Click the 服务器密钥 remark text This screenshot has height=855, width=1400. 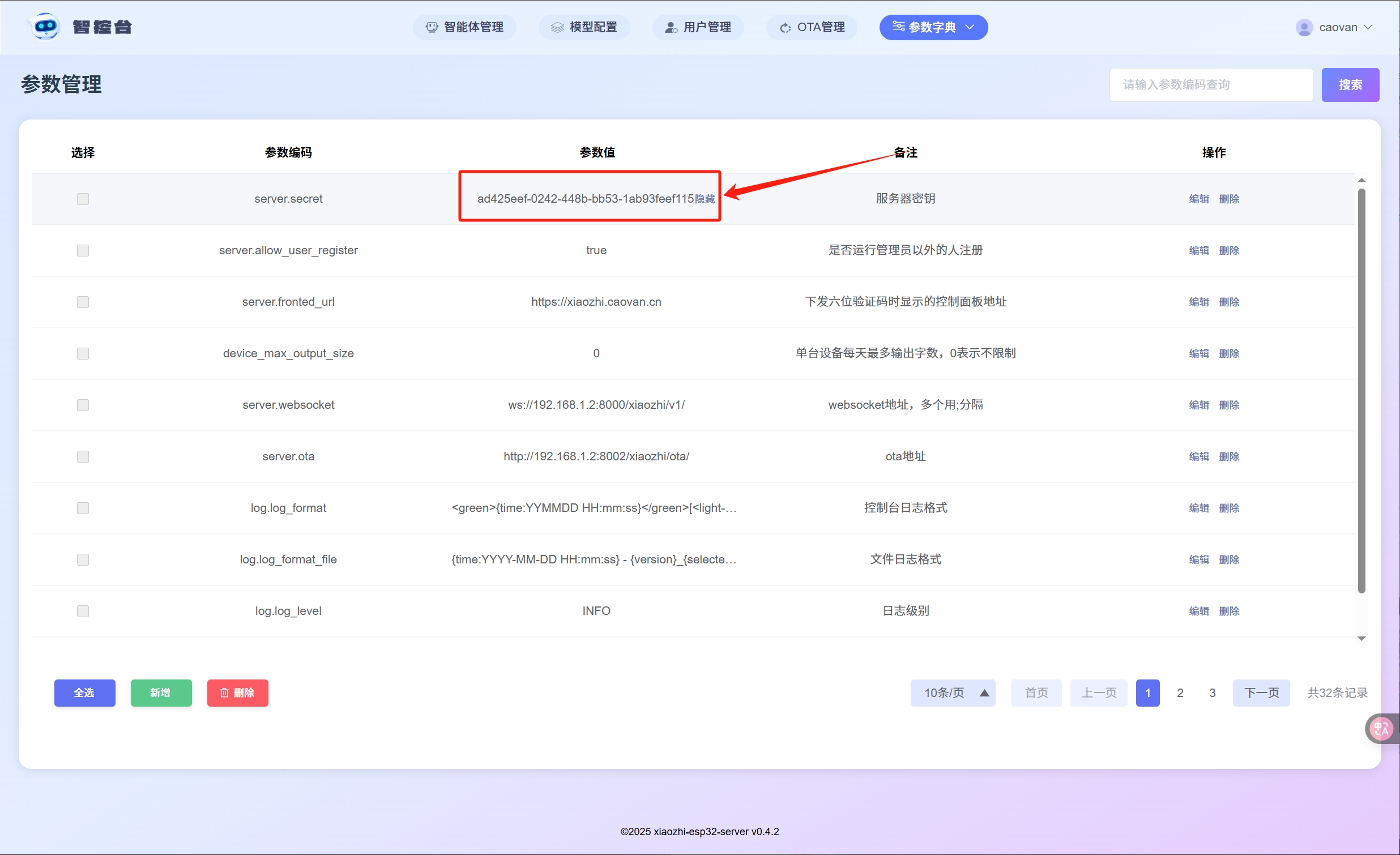click(x=906, y=199)
